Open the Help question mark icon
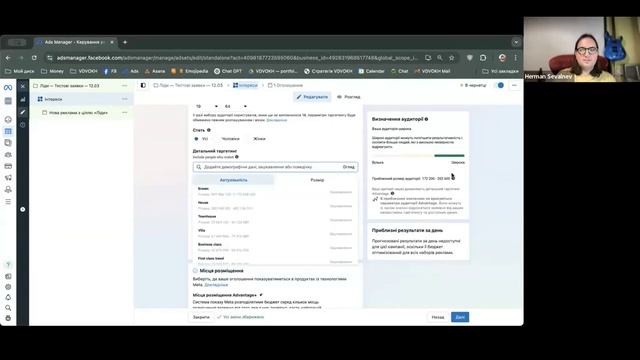Viewport: 640px width, 360px height. (x=8, y=265)
